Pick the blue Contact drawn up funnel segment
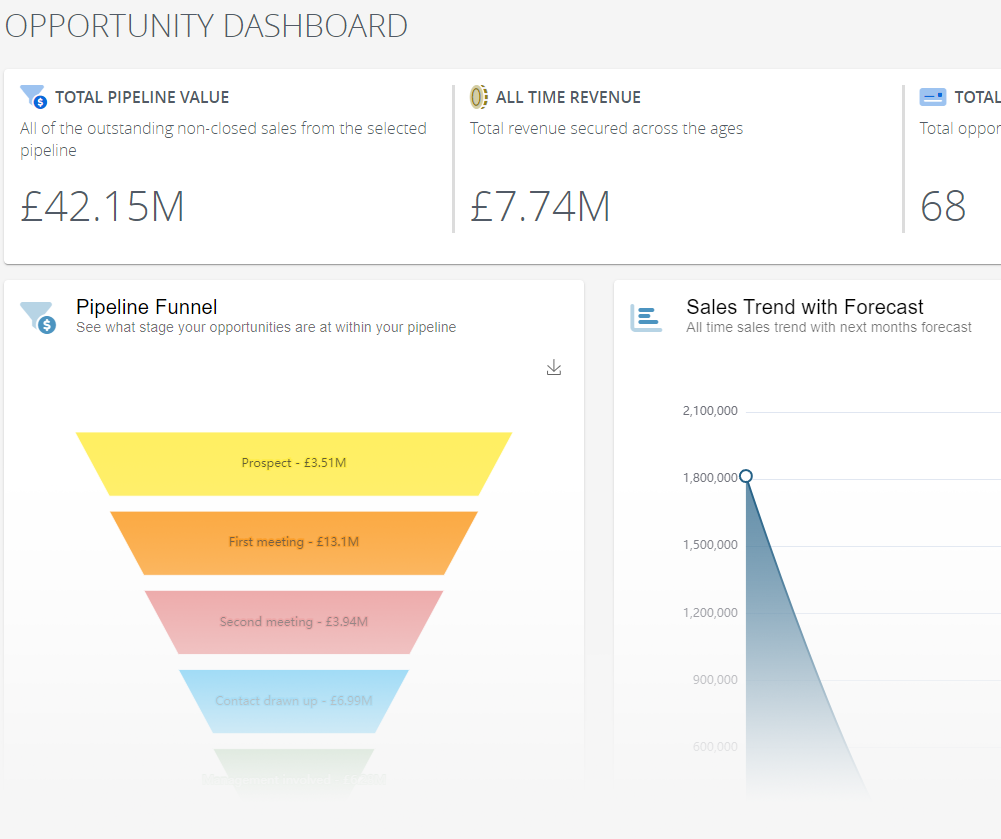Image resolution: width=1001 pixels, height=839 pixels. click(x=293, y=700)
